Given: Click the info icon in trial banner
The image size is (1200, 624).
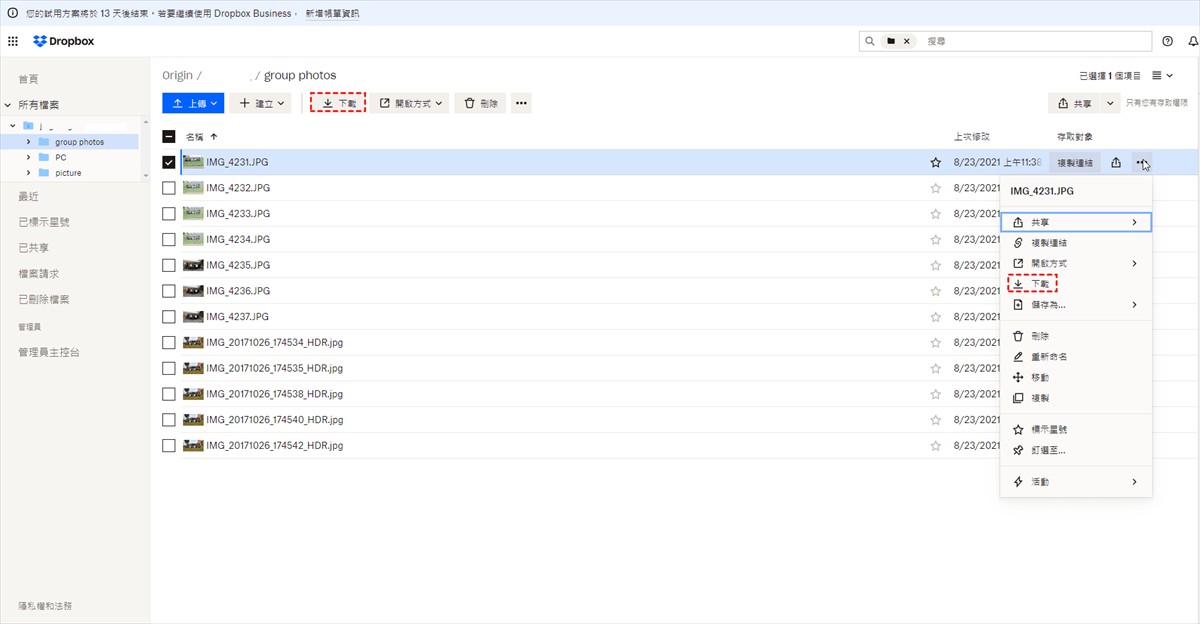Looking at the screenshot, I should tap(12, 13).
